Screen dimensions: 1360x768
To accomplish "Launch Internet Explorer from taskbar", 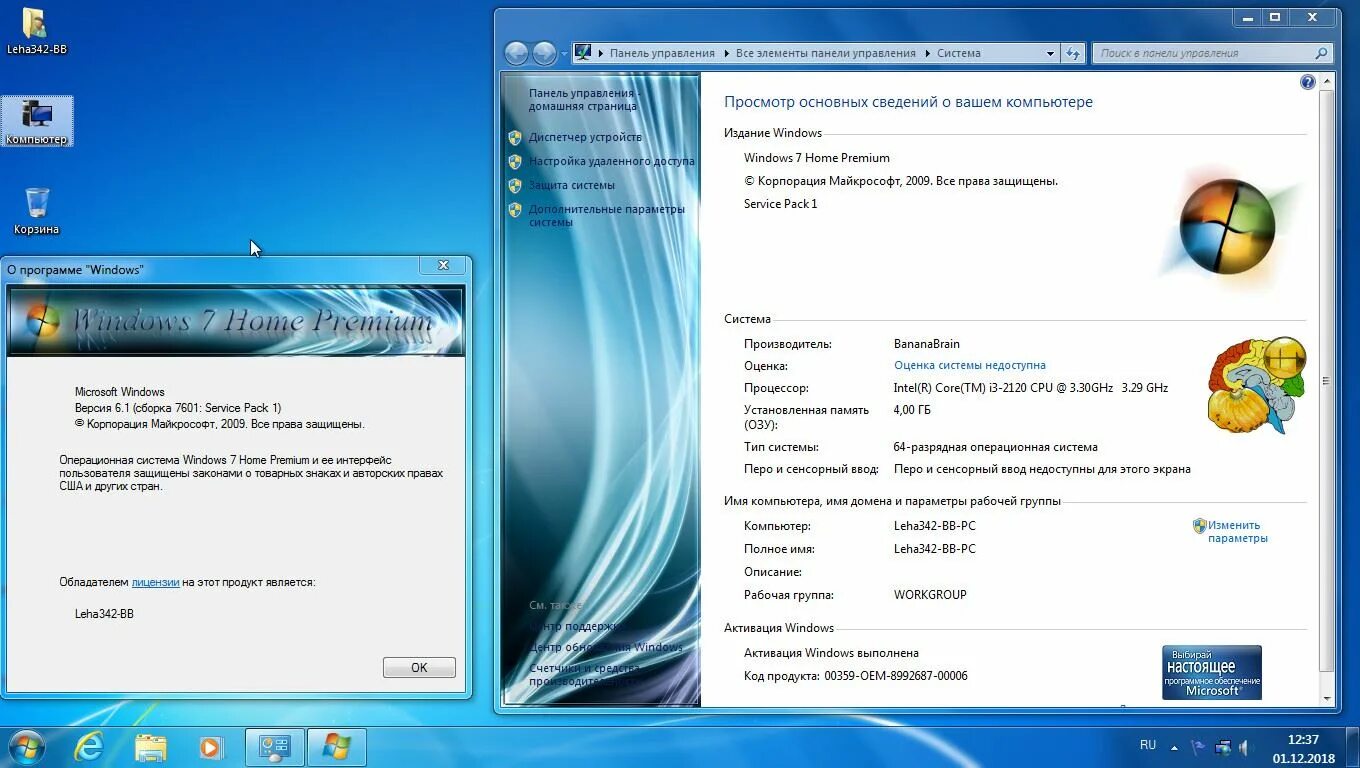I will tap(89, 747).
